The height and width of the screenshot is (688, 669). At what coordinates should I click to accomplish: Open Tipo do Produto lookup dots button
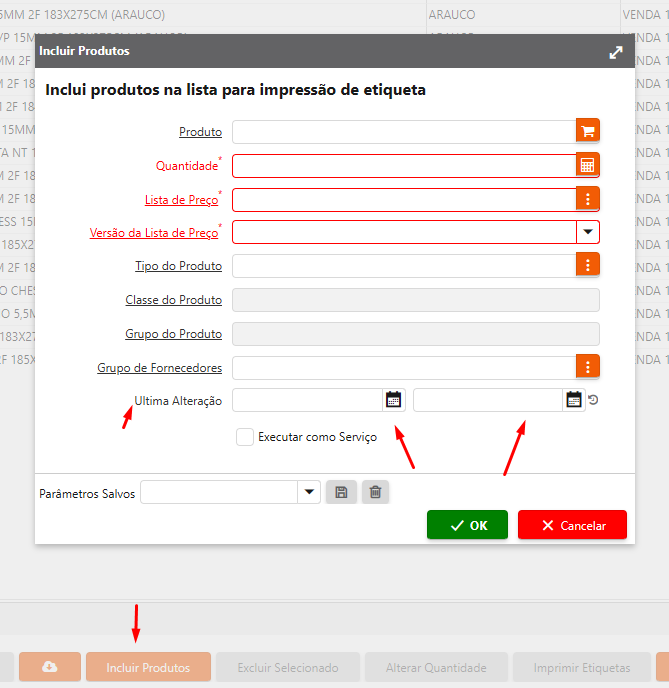587,265
